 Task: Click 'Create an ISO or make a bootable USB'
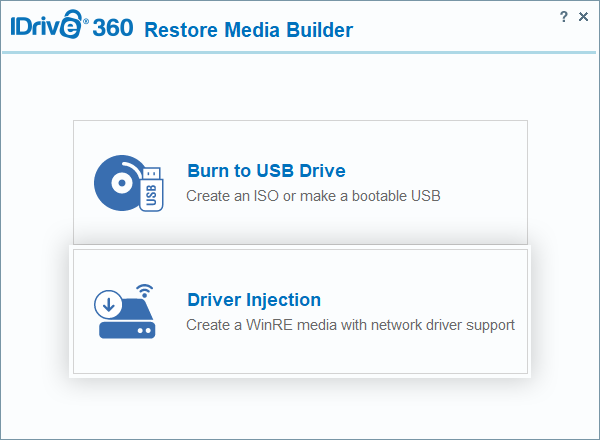click(x=313, y=196)
